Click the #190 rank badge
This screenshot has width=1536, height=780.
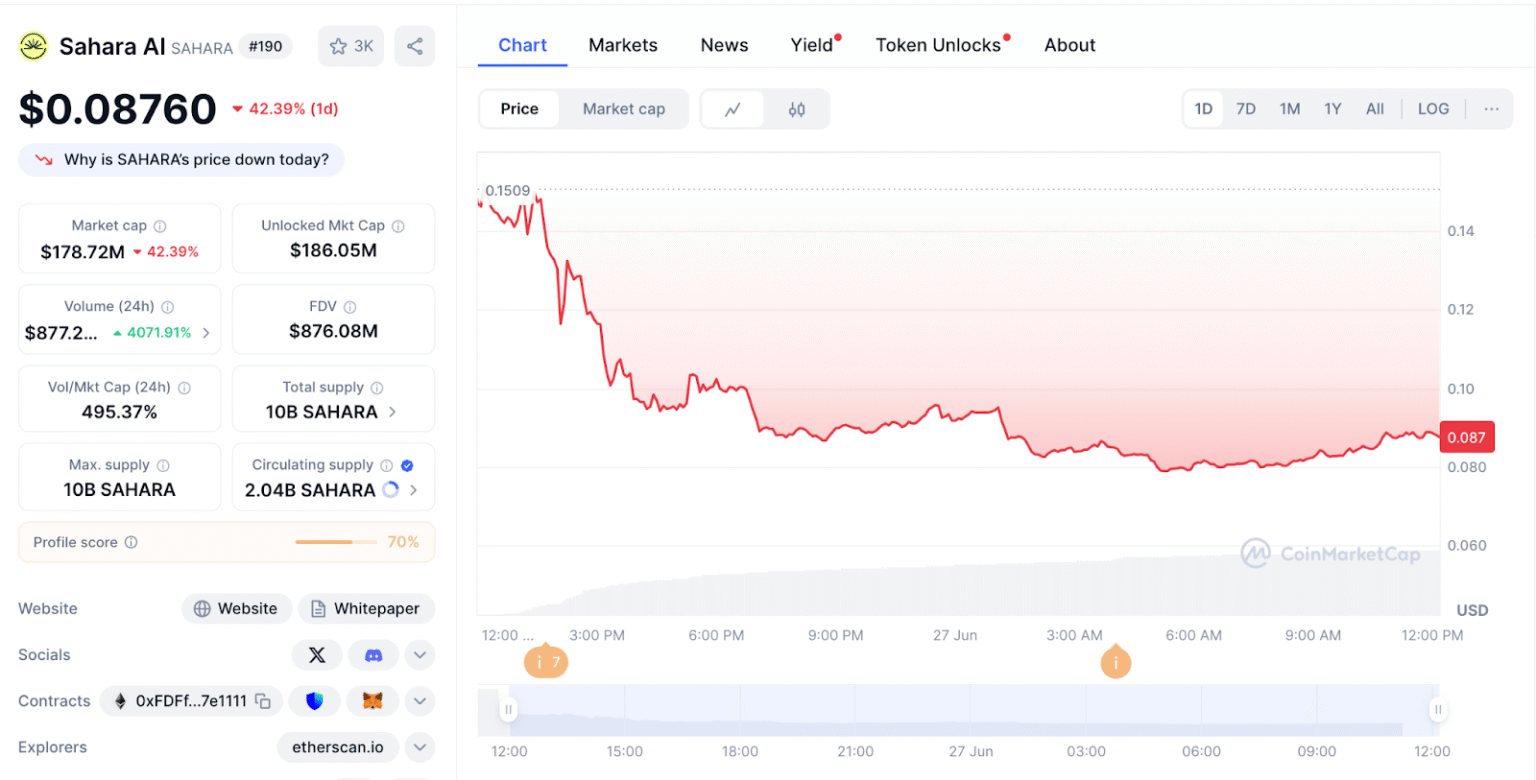(x=266, y=46)
